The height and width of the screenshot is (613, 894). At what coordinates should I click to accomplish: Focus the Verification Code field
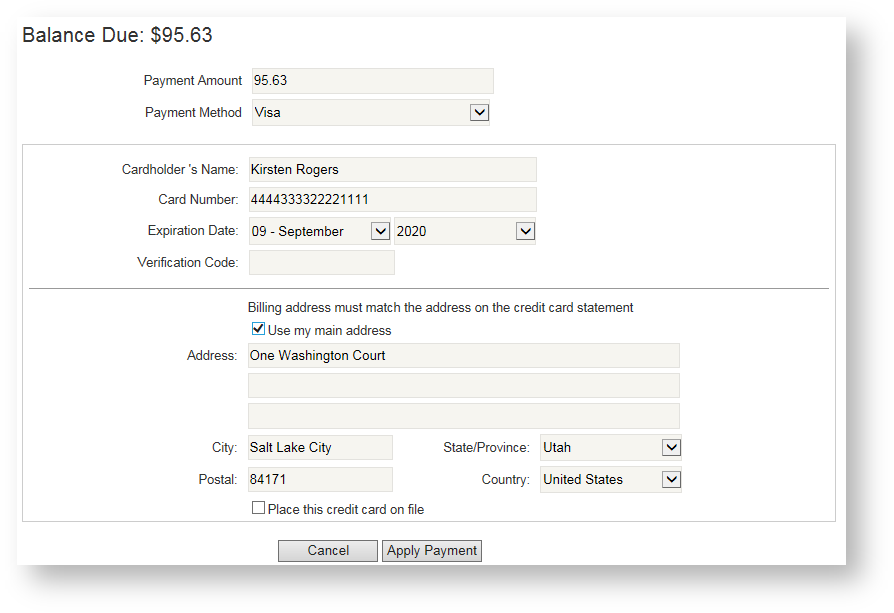(x=321, y=261)
